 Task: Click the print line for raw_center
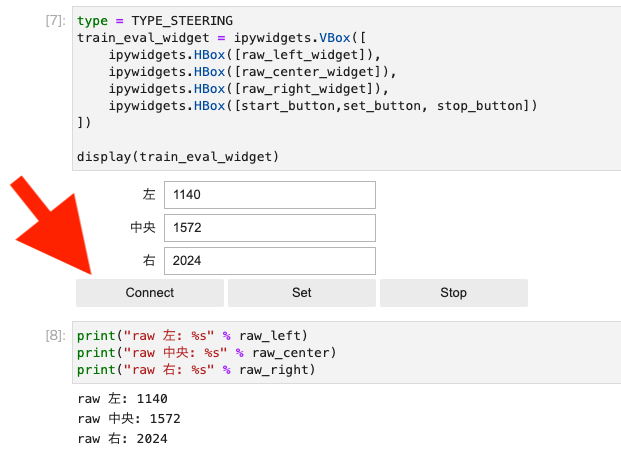tap(206, 353)
